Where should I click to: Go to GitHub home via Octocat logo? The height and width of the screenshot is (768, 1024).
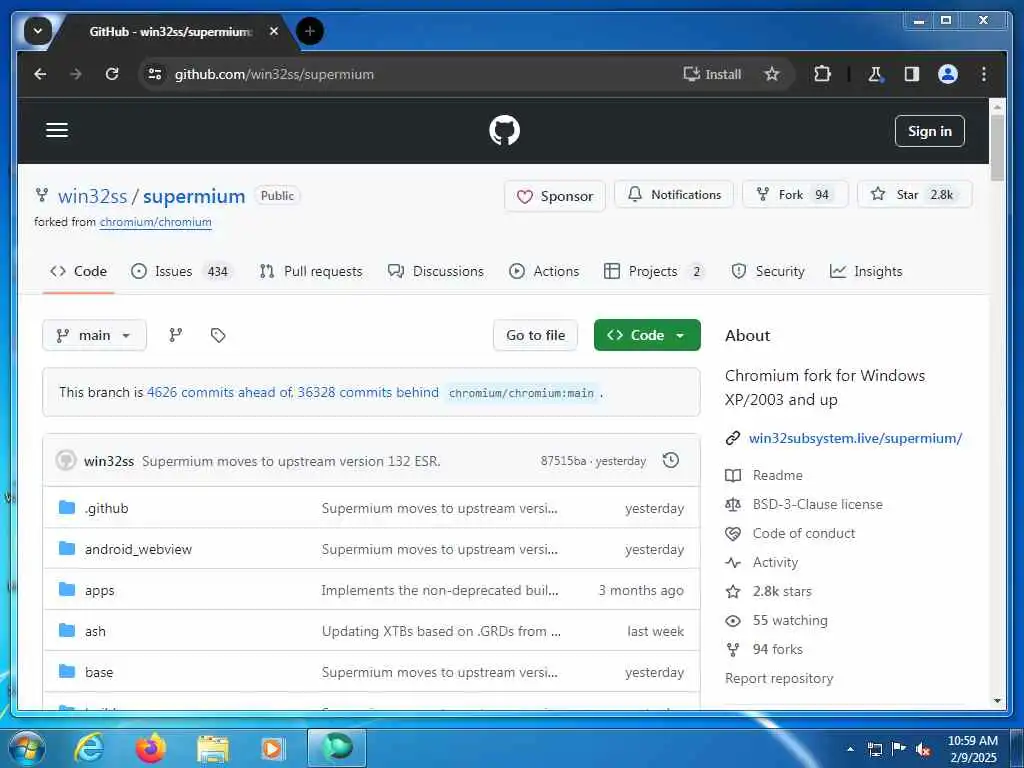[504, 131]
